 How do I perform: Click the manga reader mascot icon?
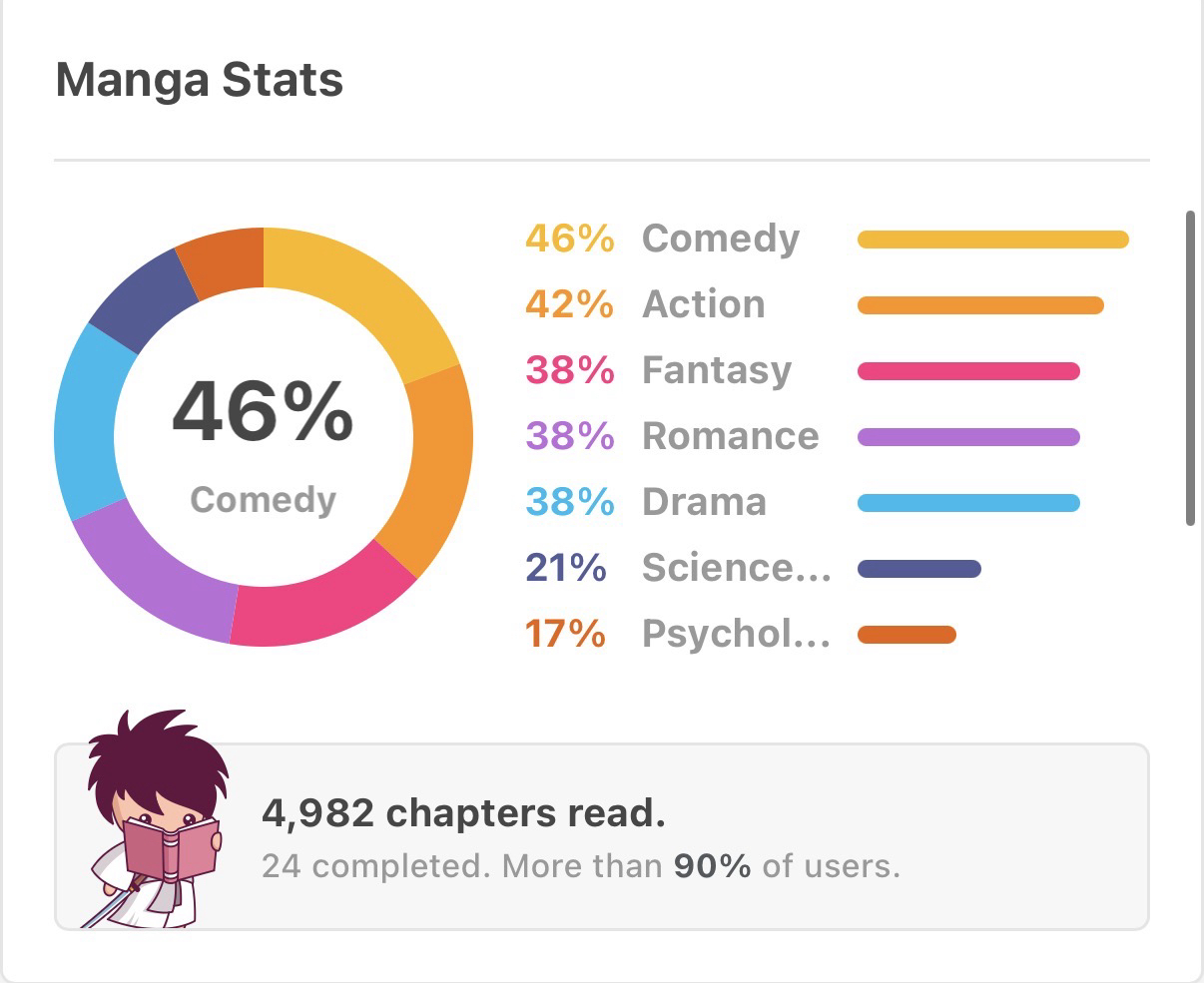(153, 820)
